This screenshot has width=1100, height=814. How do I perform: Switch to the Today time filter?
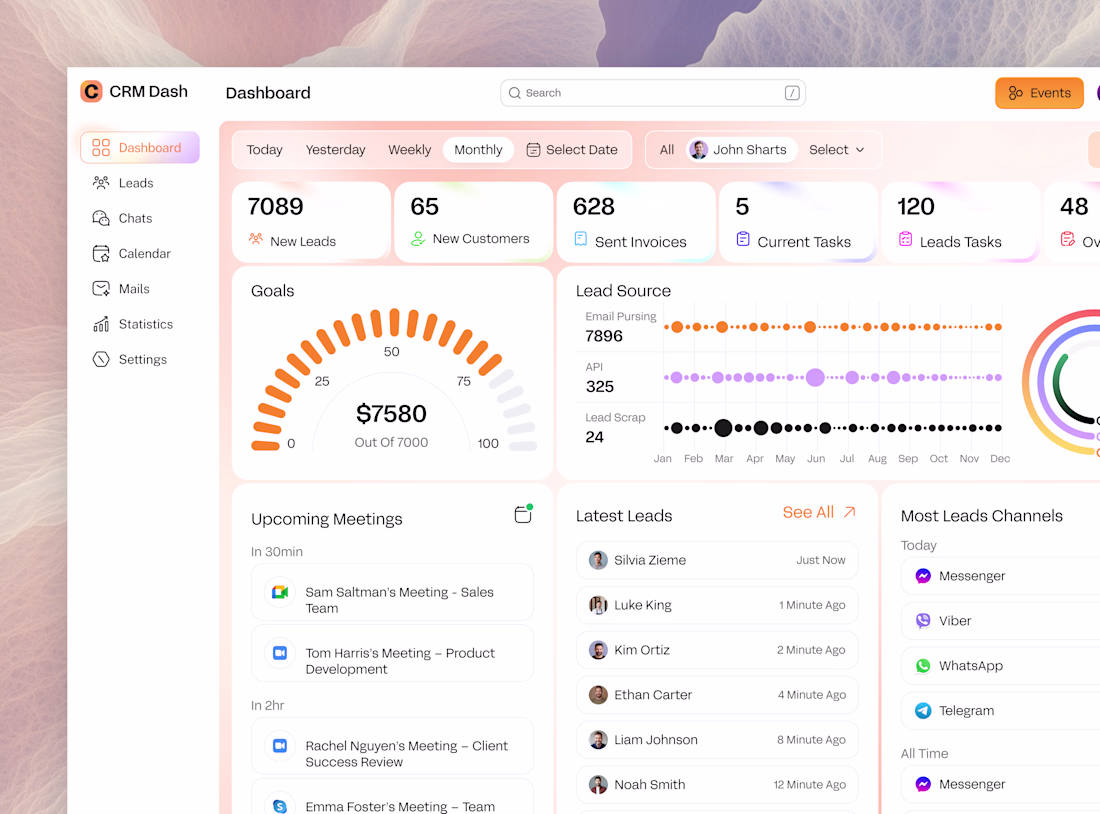[264, 149]
